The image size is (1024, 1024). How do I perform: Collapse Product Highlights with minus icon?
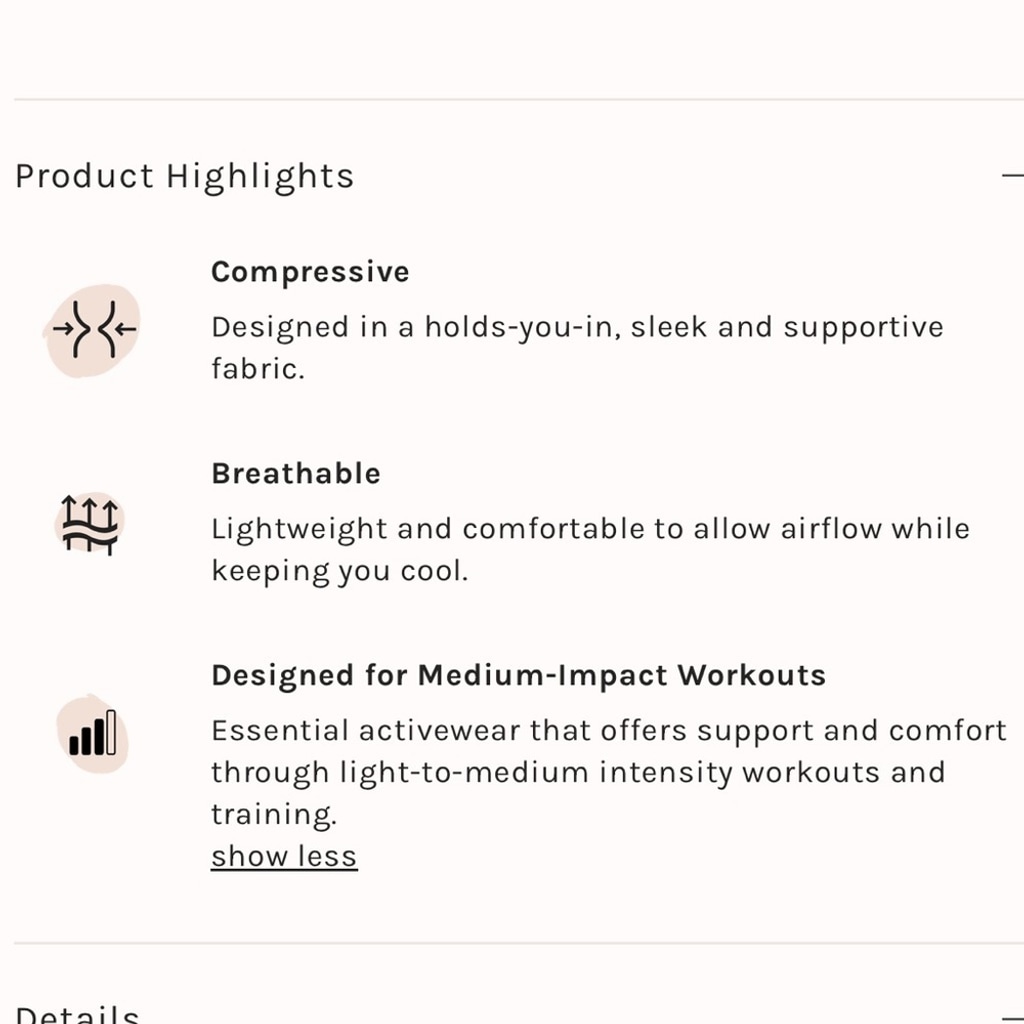1013,176
